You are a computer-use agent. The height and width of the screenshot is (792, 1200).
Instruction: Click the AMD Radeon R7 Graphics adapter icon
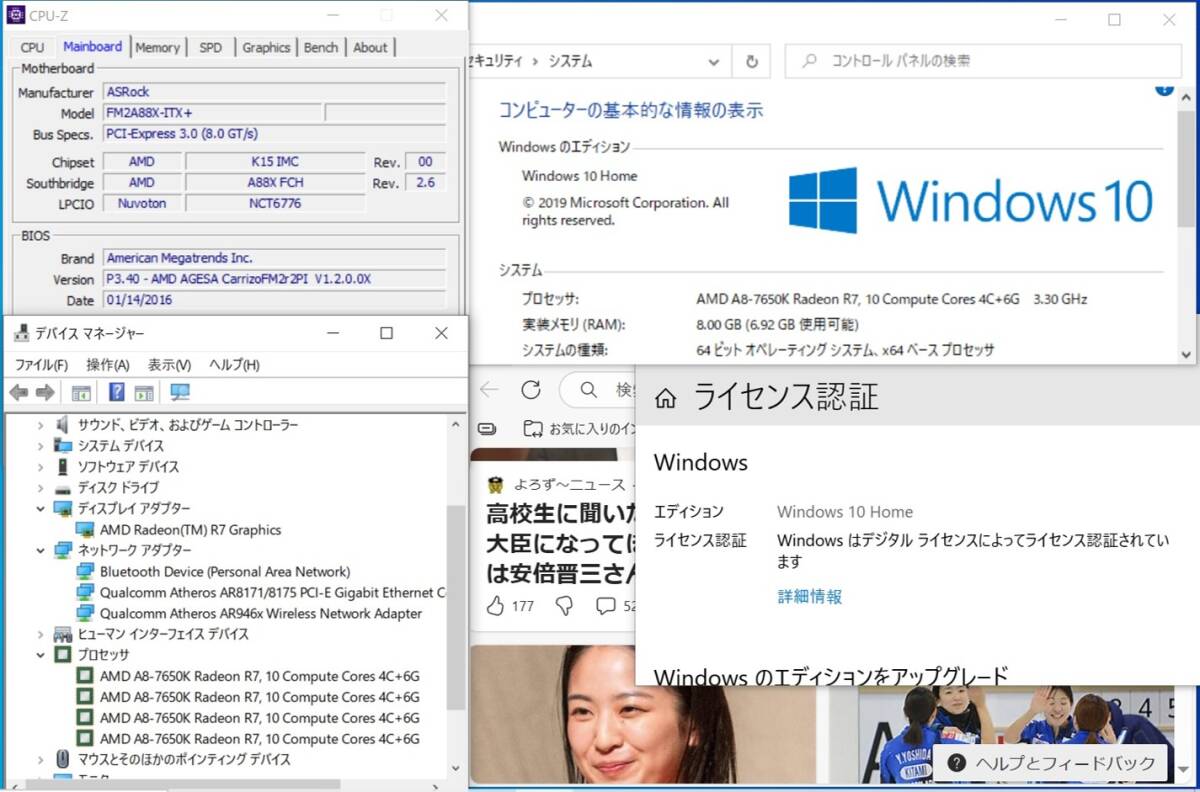pos(85,530)
